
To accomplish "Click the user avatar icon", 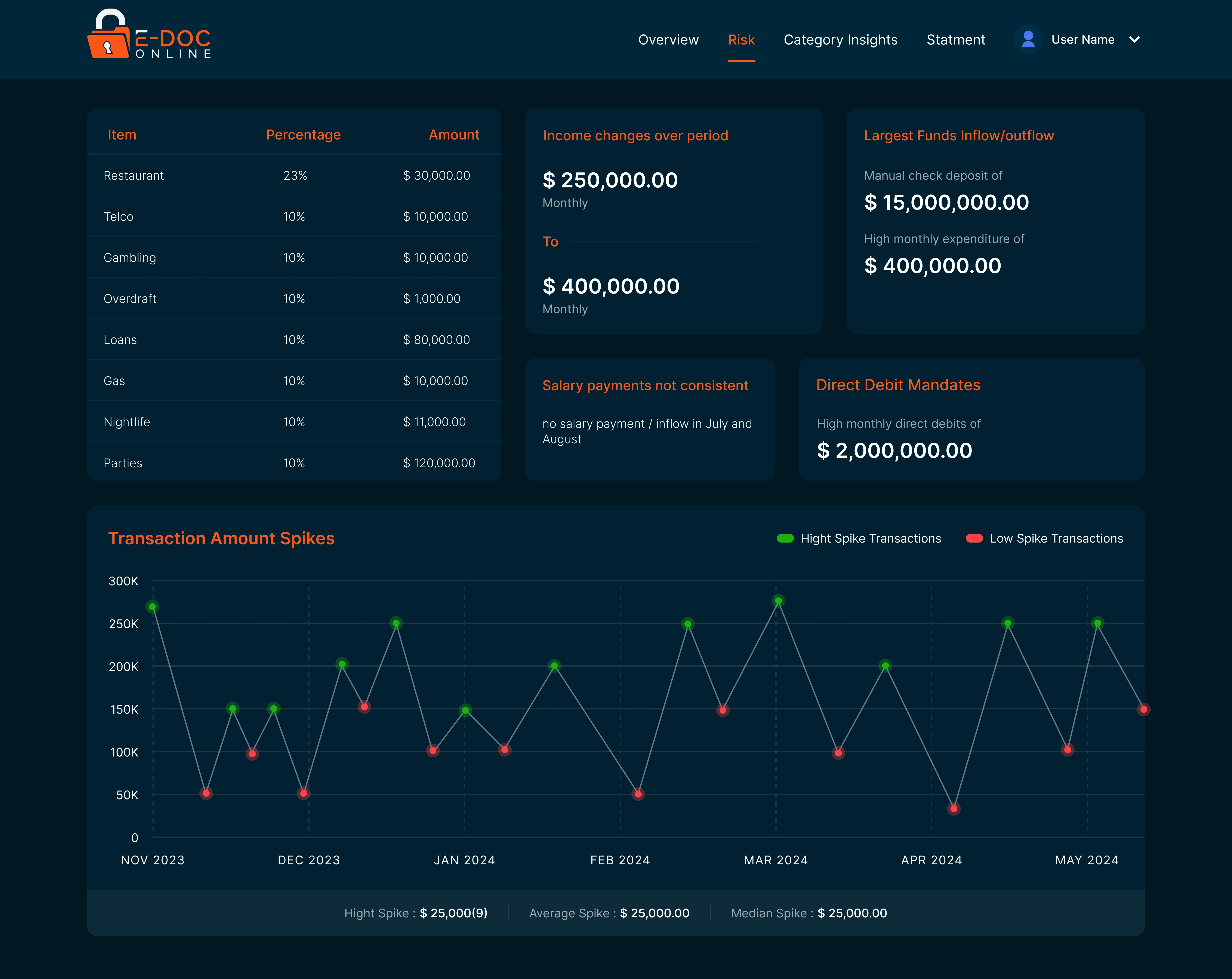I will (x=1028, y=39).
